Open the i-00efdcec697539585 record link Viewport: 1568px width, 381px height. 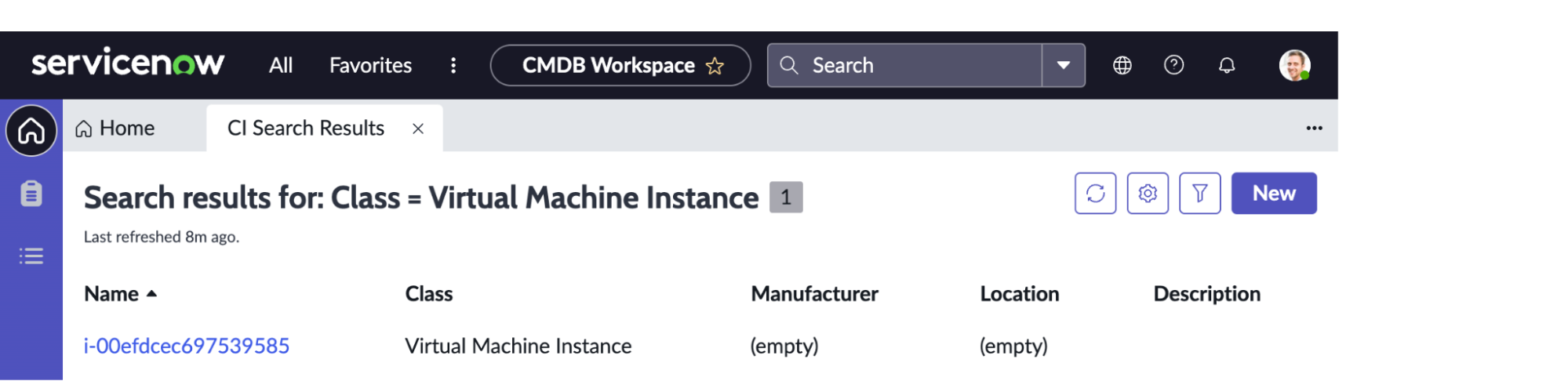pyautogui.click(x=187, y=346)
